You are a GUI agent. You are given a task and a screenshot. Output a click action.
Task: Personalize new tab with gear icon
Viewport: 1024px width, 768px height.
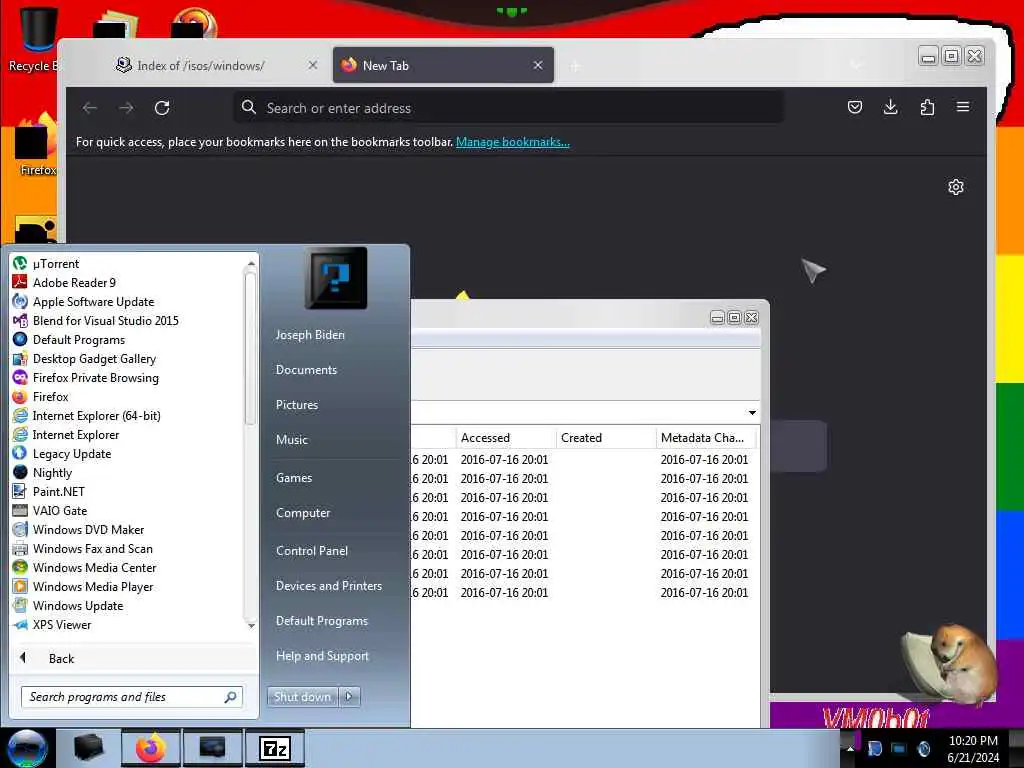(x=955, y=187)
